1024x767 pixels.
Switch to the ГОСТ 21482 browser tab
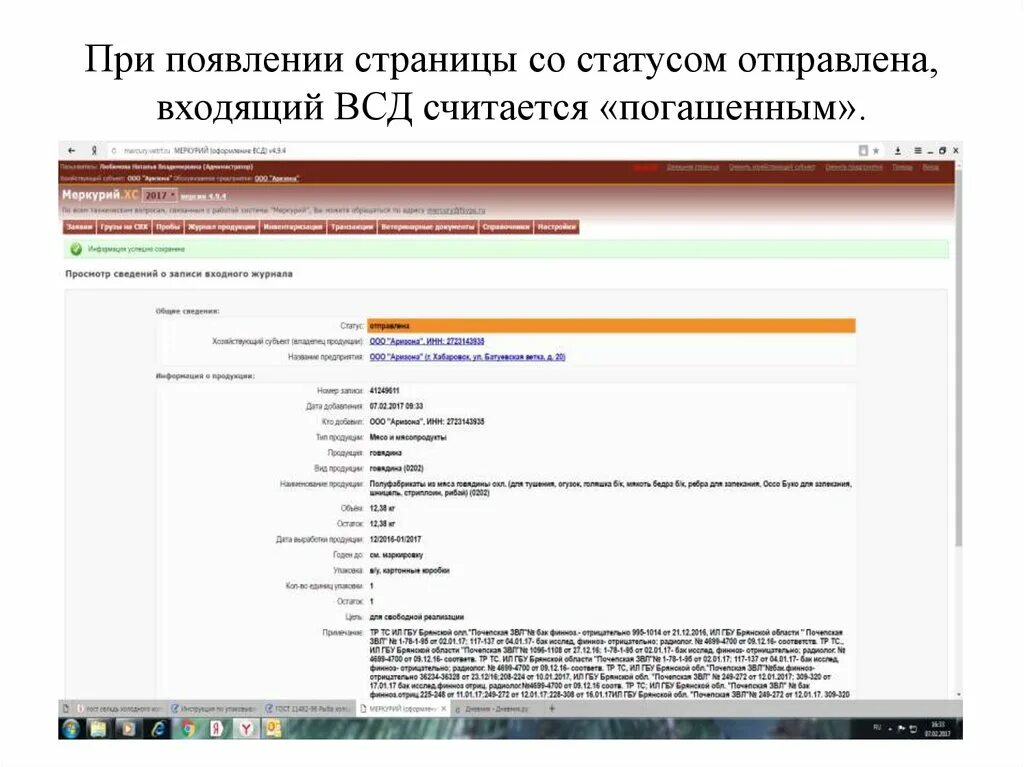307,708
